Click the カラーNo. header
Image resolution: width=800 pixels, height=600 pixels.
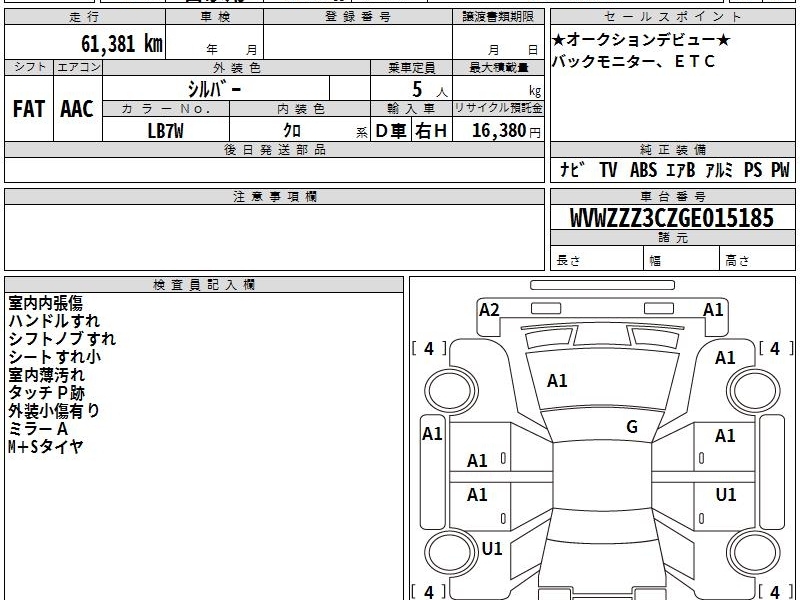tap(166, 109)
